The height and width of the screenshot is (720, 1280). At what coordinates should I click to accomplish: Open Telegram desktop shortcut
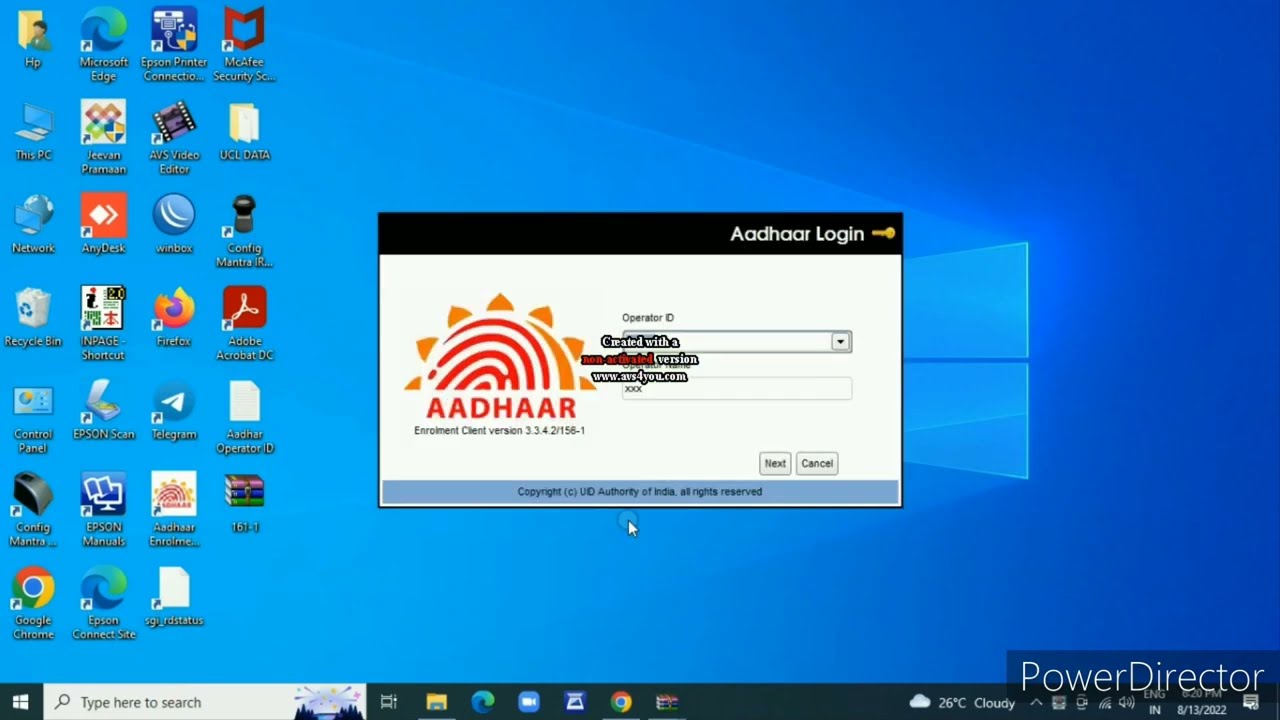pyautogui.click(x=174, y=410)
